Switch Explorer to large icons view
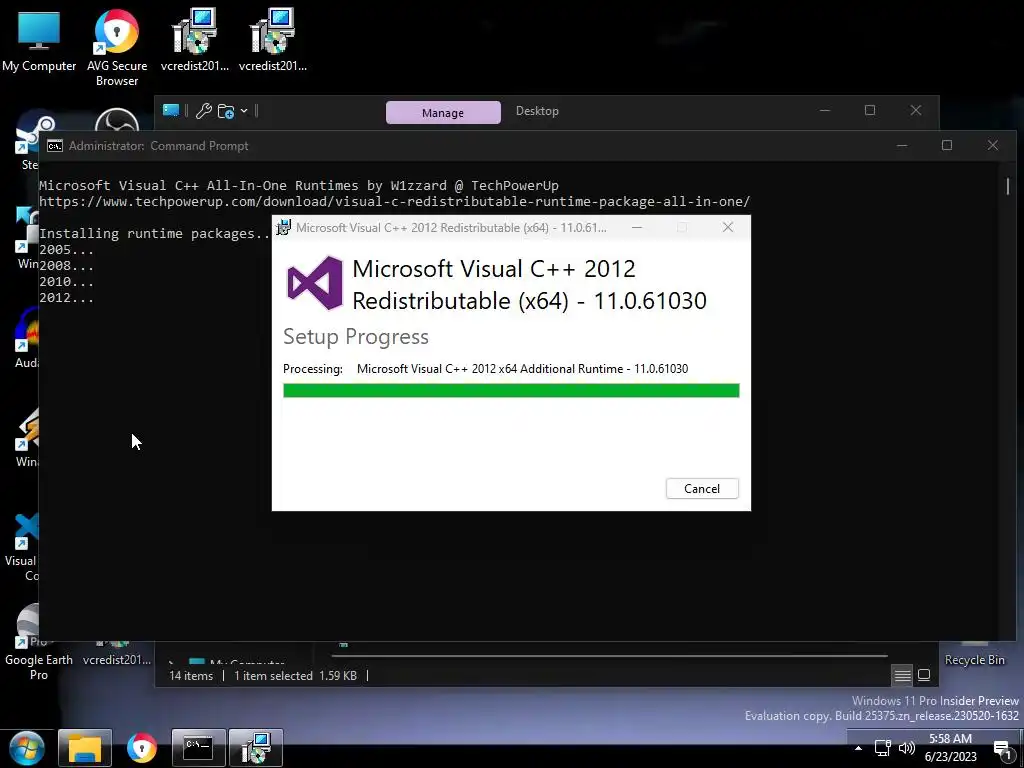Viewport: 1024px width, 768px height. click(x=924, y=675)
